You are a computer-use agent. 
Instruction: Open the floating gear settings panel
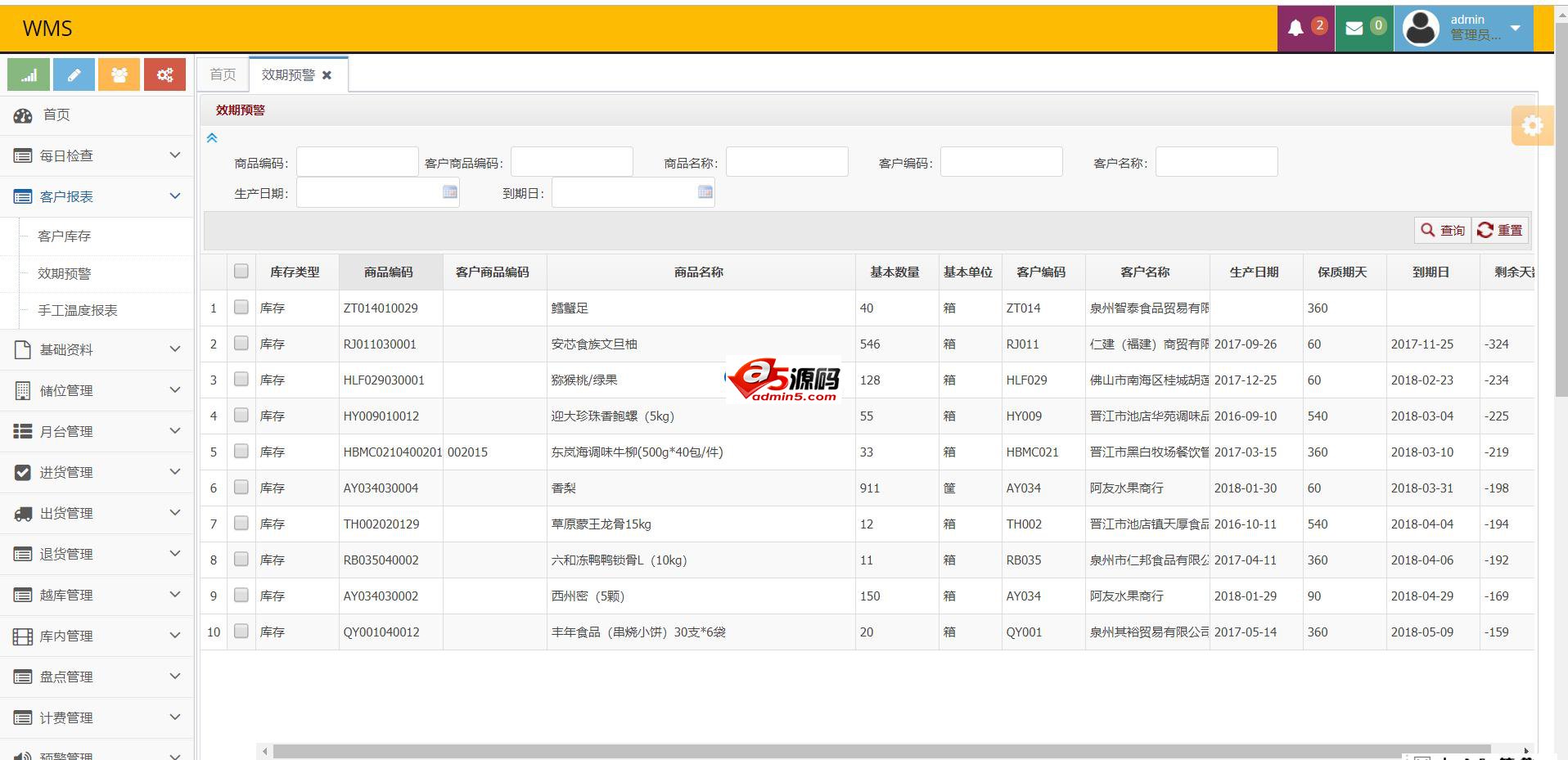(1531, 126)
